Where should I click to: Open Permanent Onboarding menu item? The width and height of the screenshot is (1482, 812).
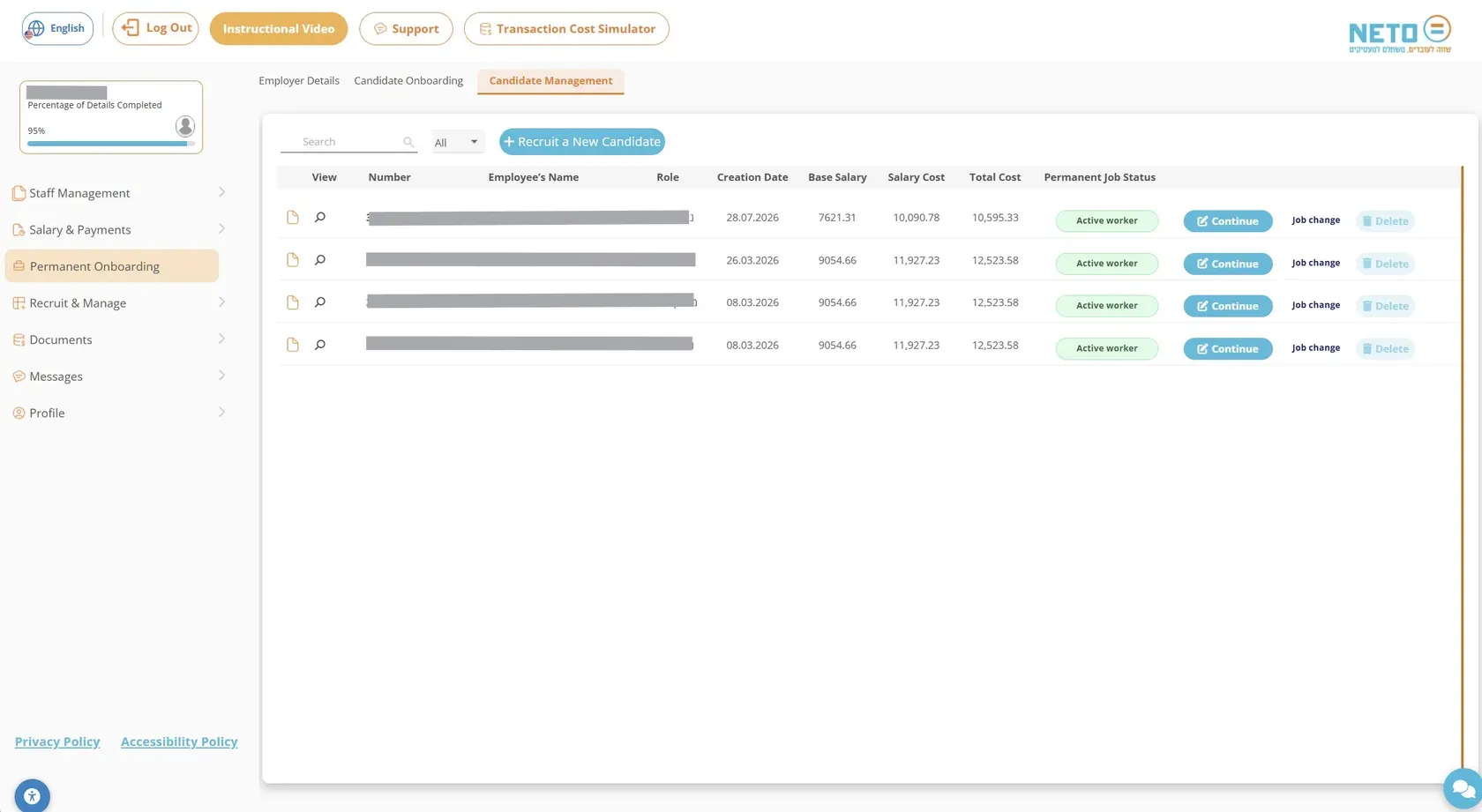(x=112, y=266)
